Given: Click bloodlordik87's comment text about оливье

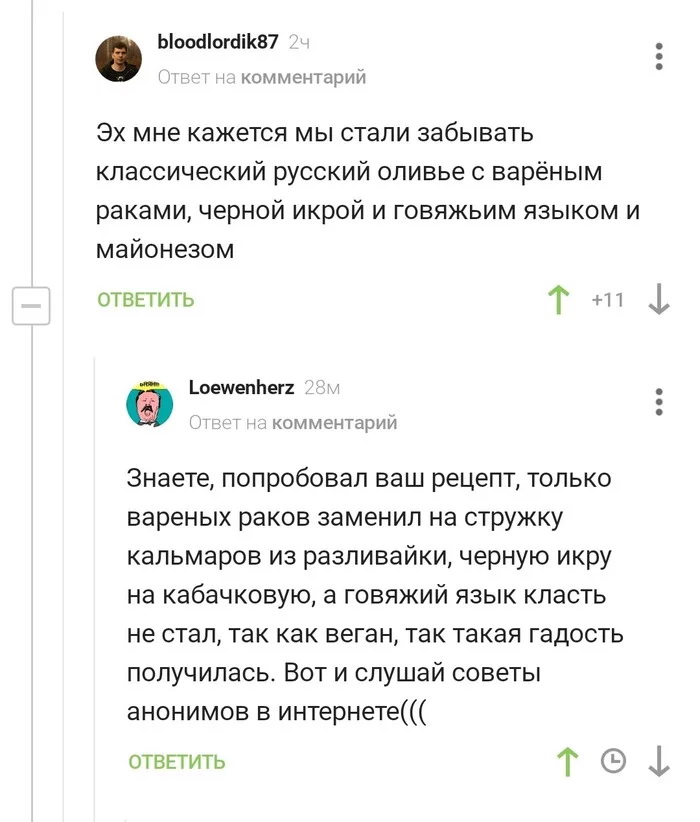Looking at the screenshot, I should [367, 191].
